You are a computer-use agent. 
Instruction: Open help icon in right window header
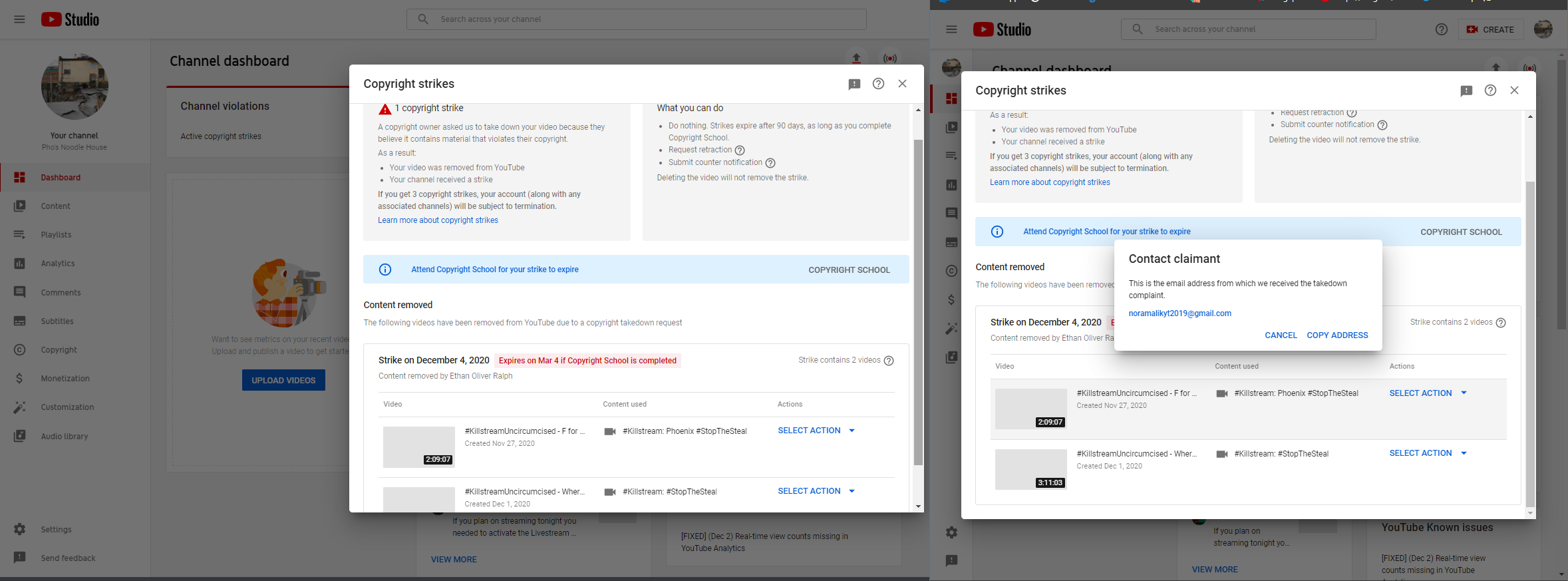(x=1442, y=29)
